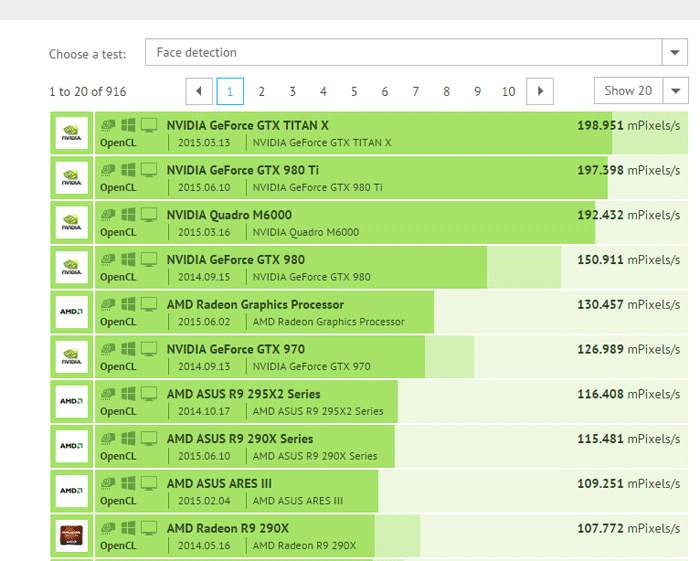700x561 pixels.
Task: Click desktop monitor icon in GTX TITAN X row
Action: [149, 125]
